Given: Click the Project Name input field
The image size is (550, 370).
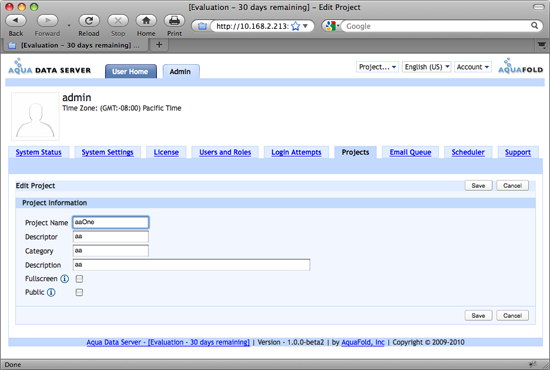Looking at the screenshot, I should pos(110,222).
